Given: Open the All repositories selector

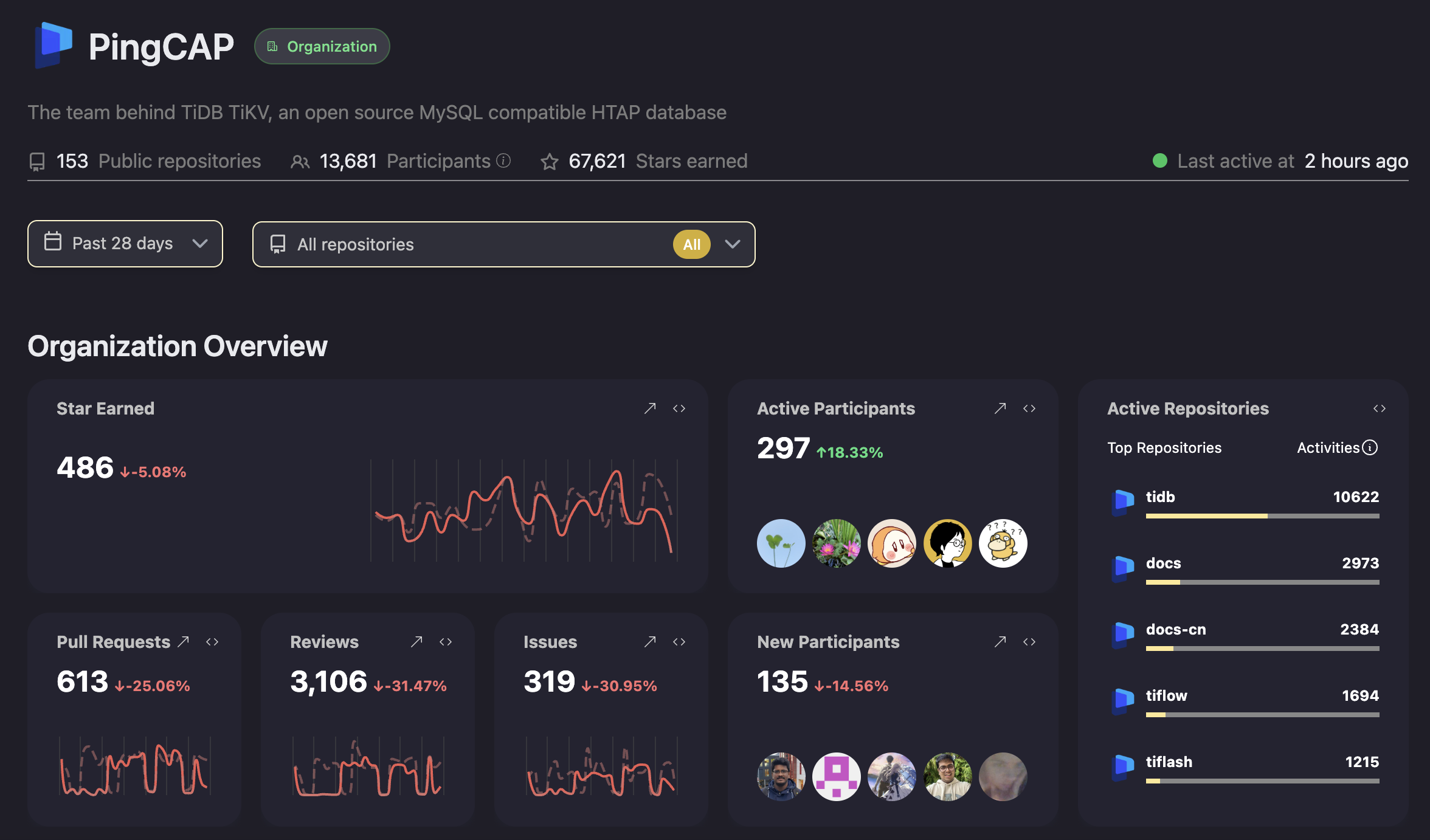Looking at the screenshot, I should 503,244.
